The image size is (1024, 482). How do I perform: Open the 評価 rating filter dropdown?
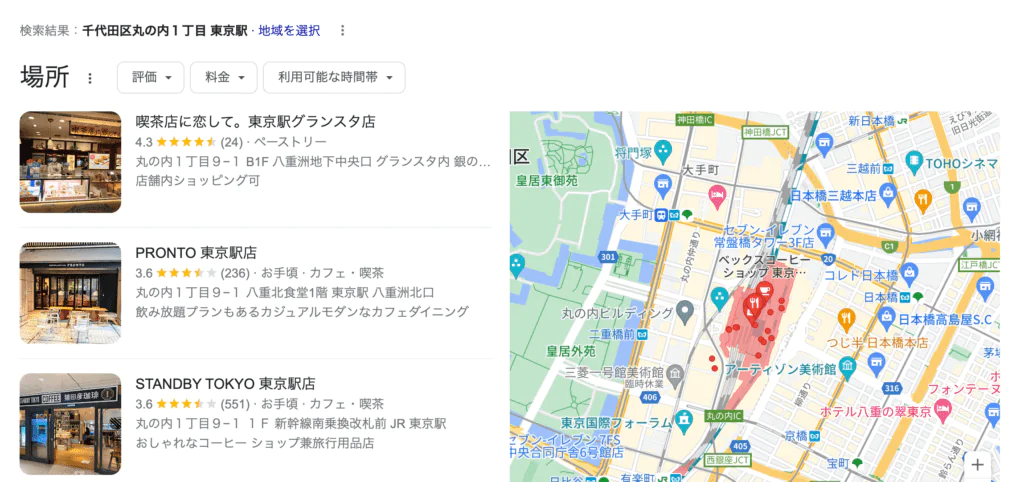coord(151,78)
